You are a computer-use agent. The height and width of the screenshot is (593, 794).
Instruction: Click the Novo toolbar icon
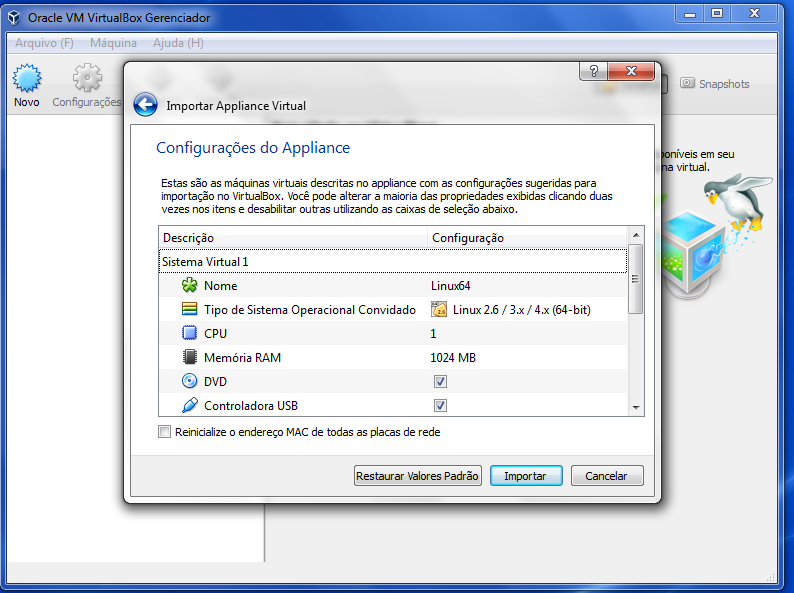click(x=27, y=80)
